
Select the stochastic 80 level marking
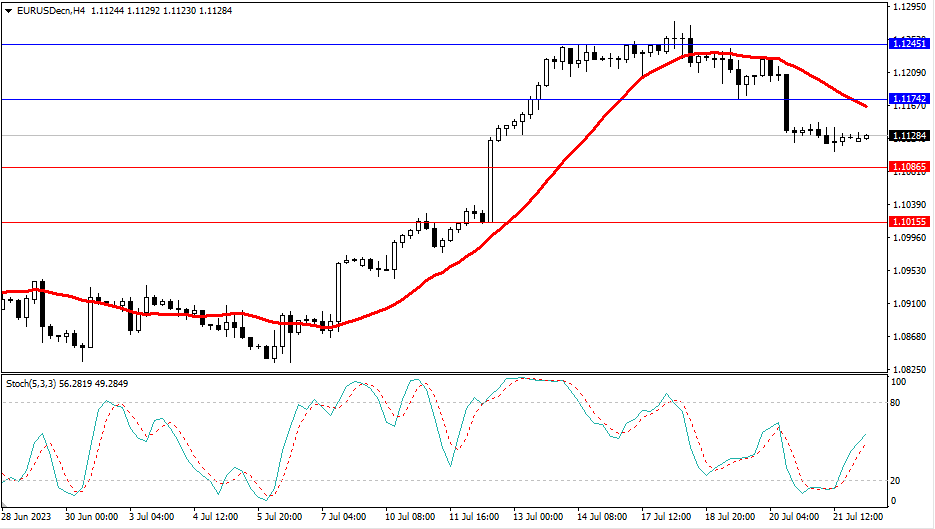point(897,403)
